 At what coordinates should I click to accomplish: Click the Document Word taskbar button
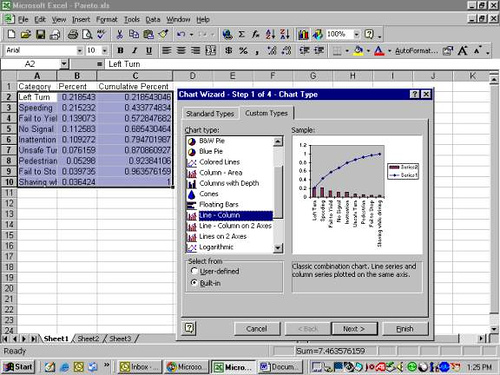[280, 367]
